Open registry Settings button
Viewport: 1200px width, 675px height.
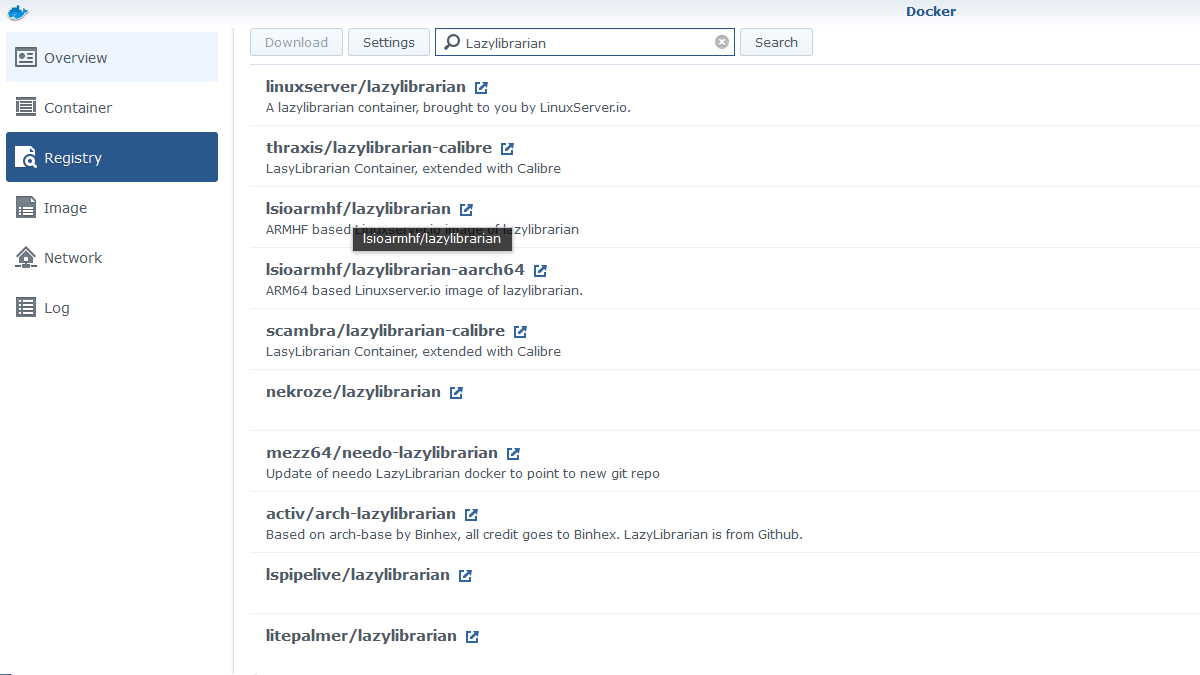(389, 42)
